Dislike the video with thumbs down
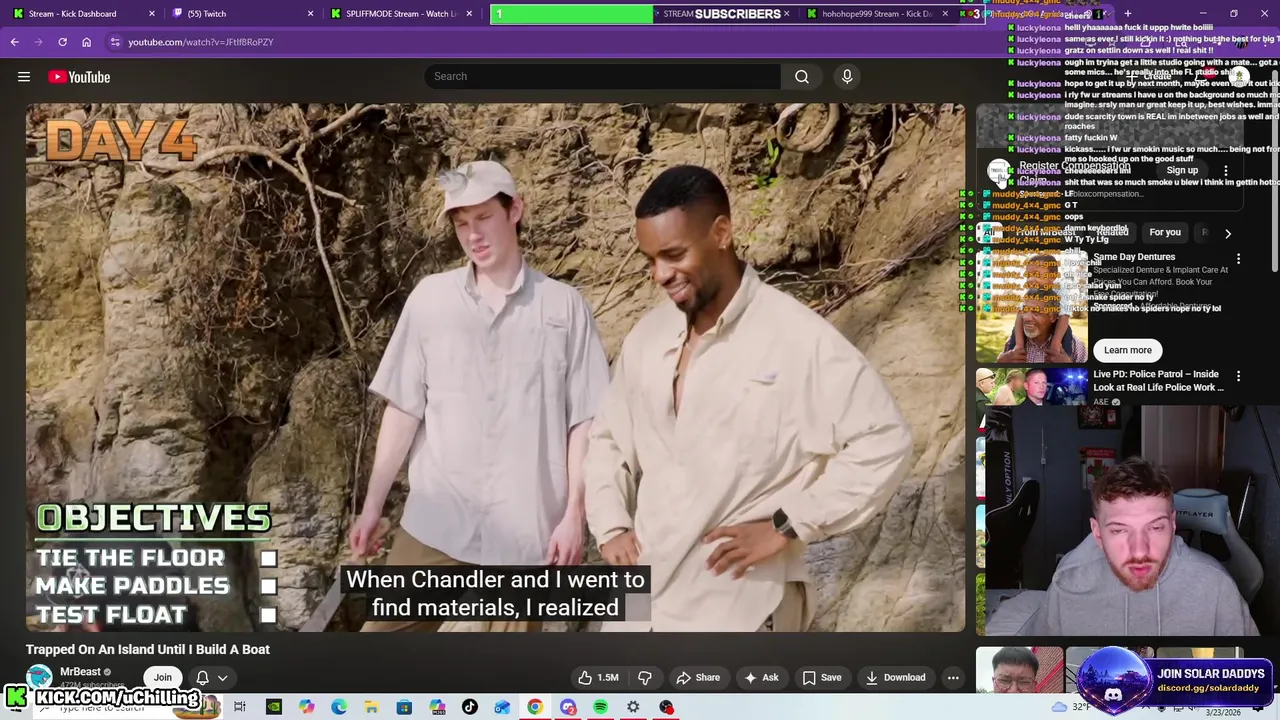 pos(645,677)
